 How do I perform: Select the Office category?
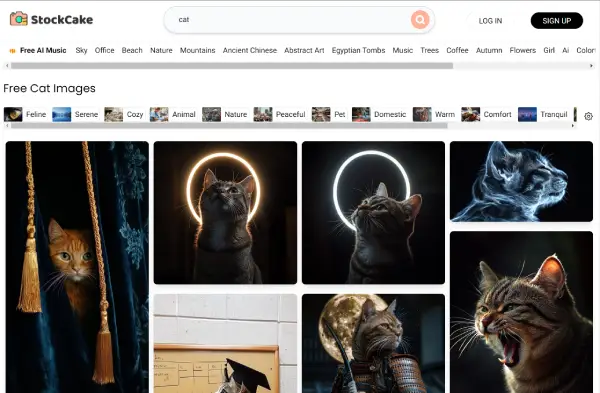(x=104, y=51)
